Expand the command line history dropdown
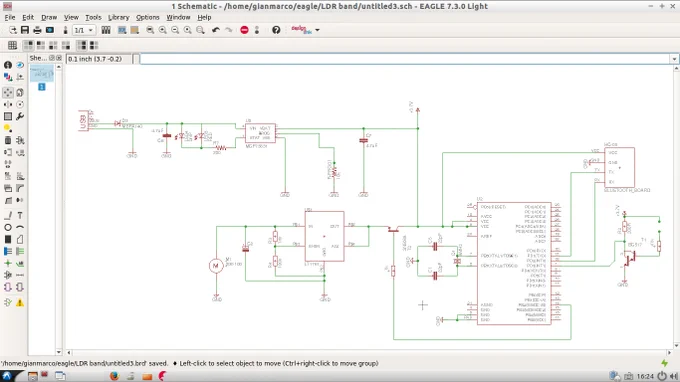This screenshot has width=680, height=382. pyautogui.click(x=674, y=59)
